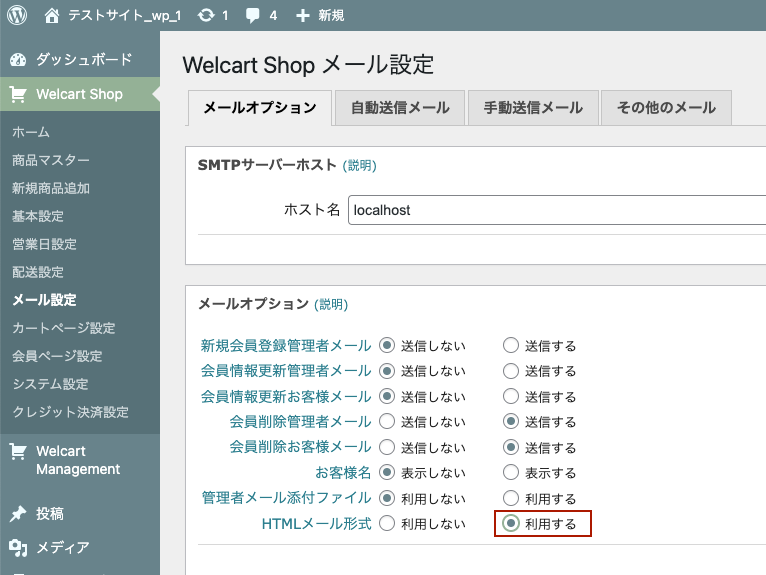Click the Welcart Management cart icon
Image resolution: width=766 pixels, height=575 pixels.
[18, 451]
